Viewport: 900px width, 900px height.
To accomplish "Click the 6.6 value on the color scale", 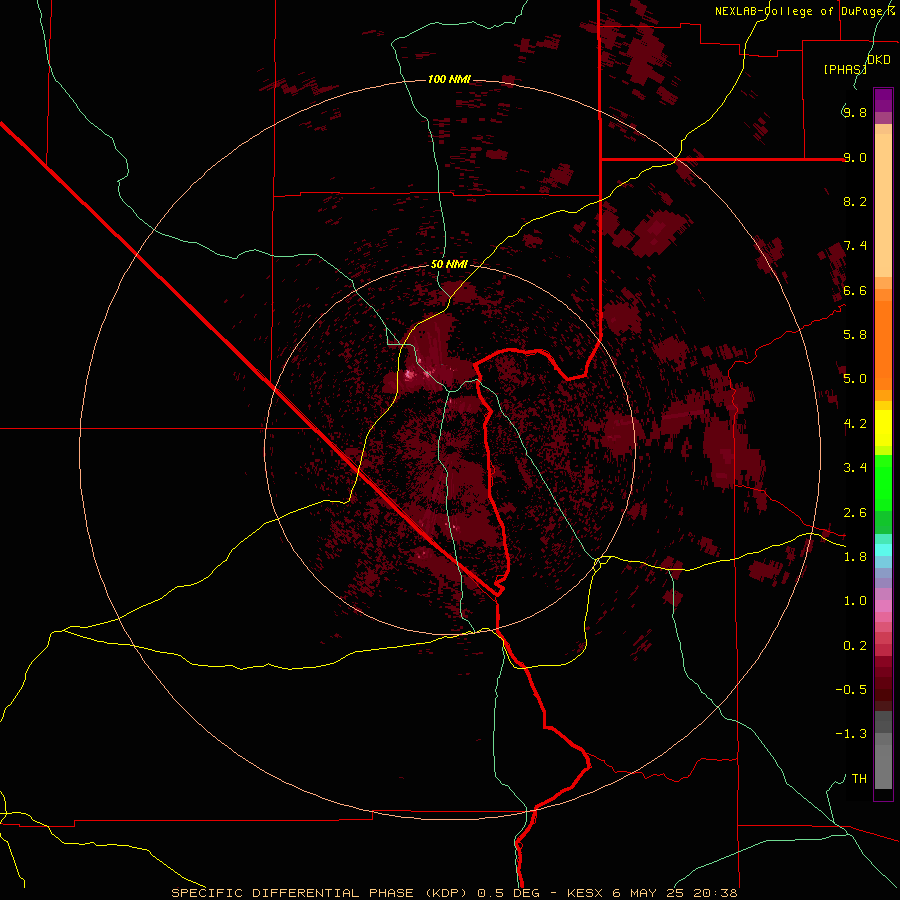I will tap(855, 290).
